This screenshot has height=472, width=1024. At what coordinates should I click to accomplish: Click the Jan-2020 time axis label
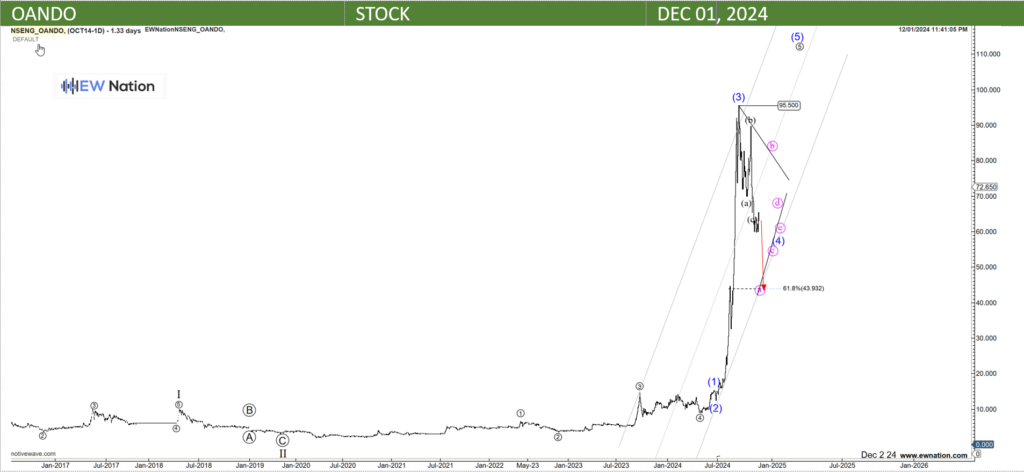pyautogui.click(x=295, y=465)
